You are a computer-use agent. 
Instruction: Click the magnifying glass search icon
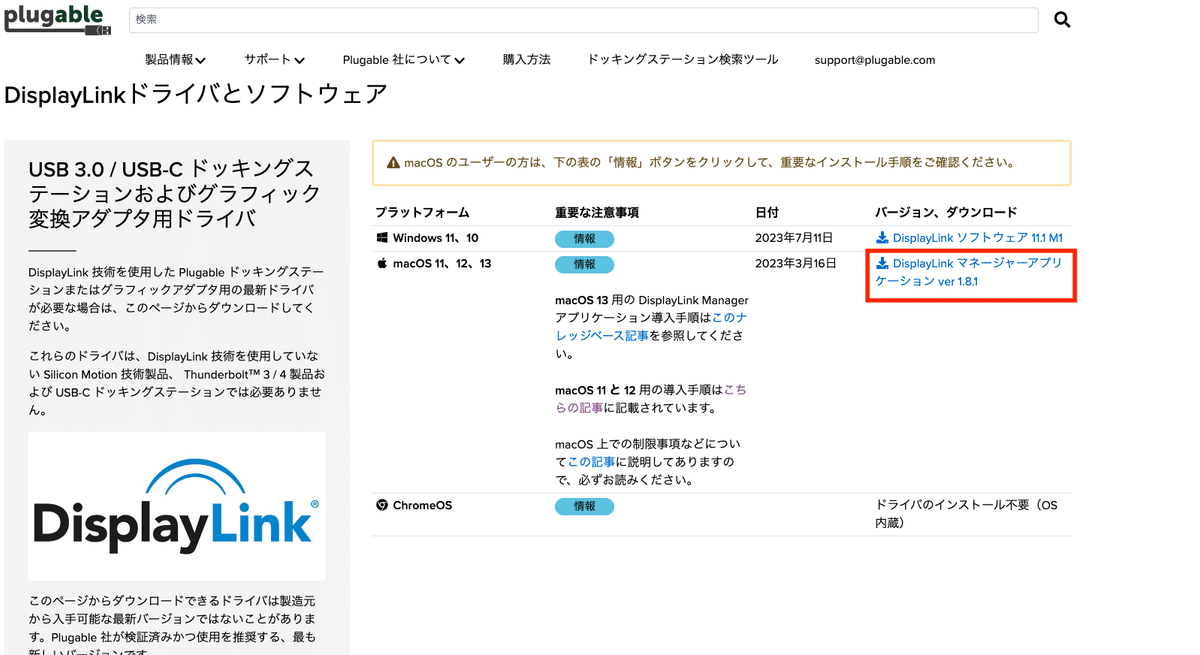(1062, 19)
